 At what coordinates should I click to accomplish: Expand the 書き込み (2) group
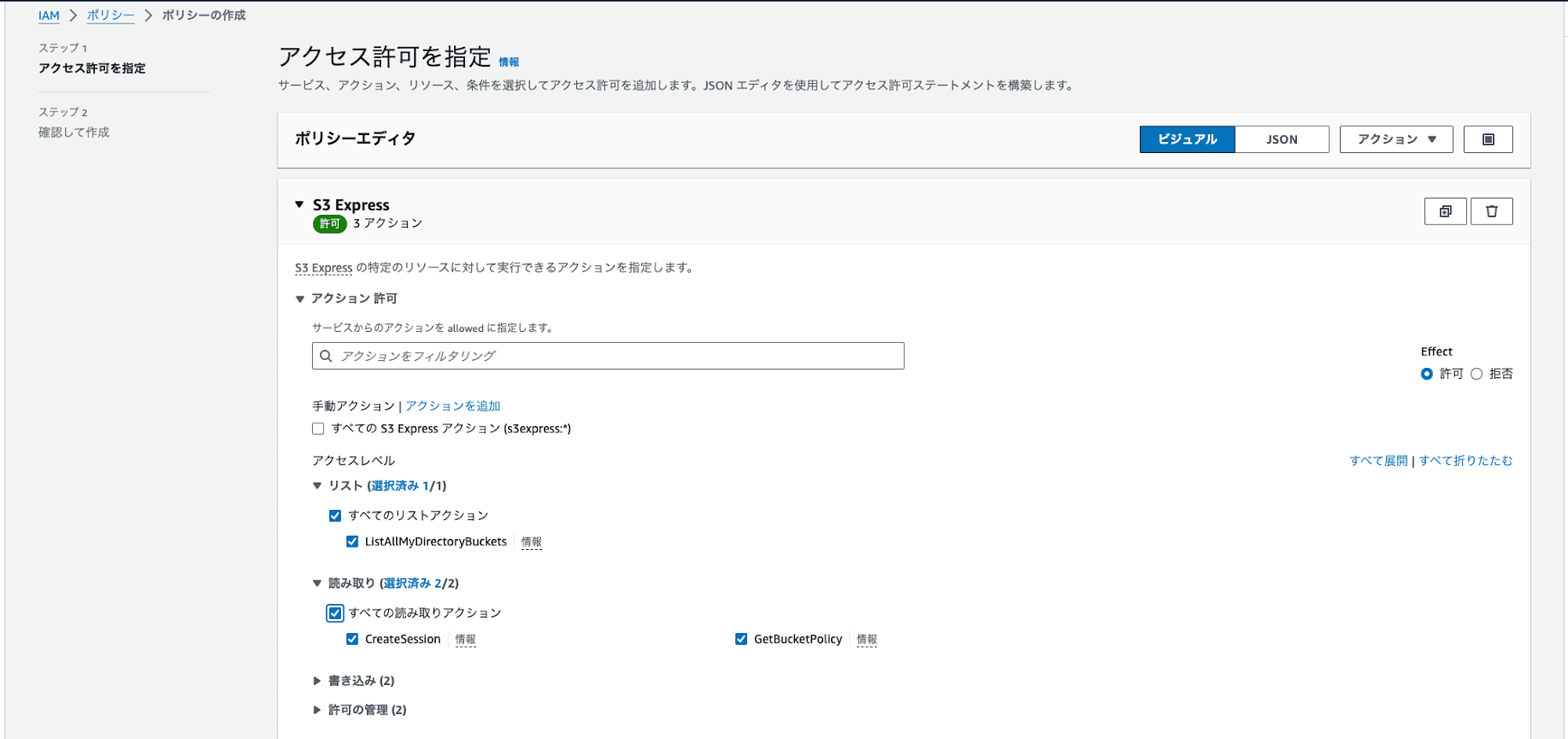coord(317,680)
